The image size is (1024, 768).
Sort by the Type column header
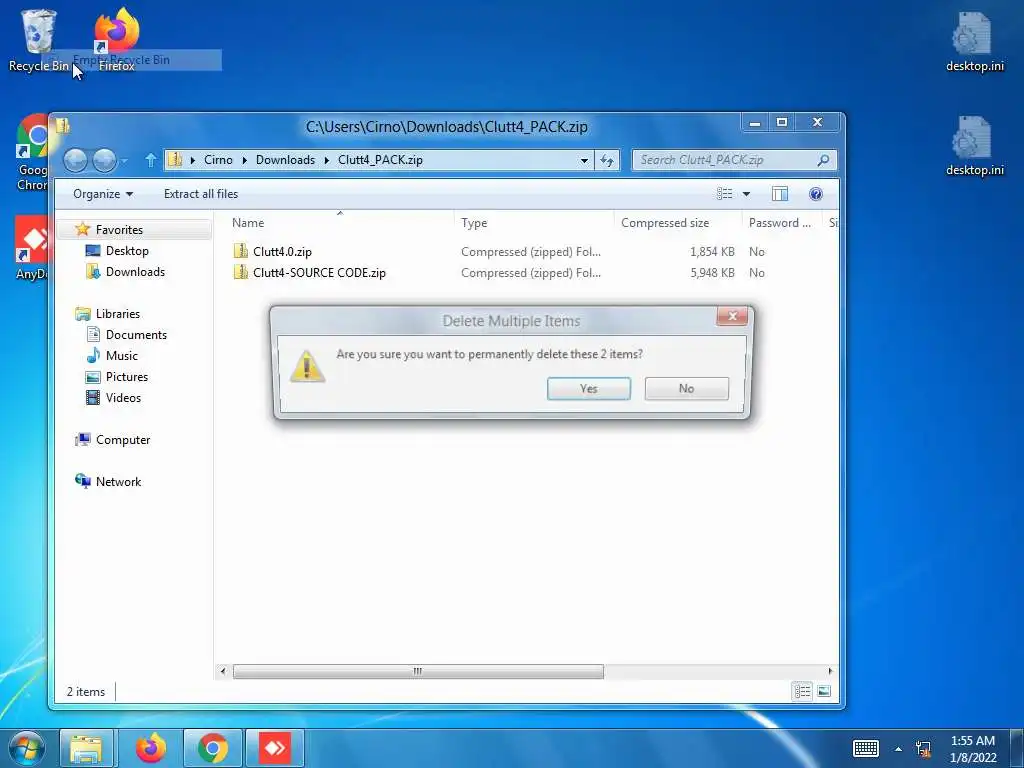pos(474,223)
